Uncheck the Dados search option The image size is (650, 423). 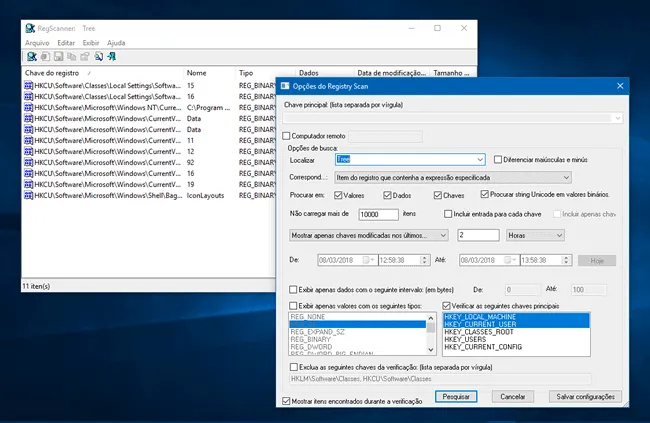tap(387, 195)
